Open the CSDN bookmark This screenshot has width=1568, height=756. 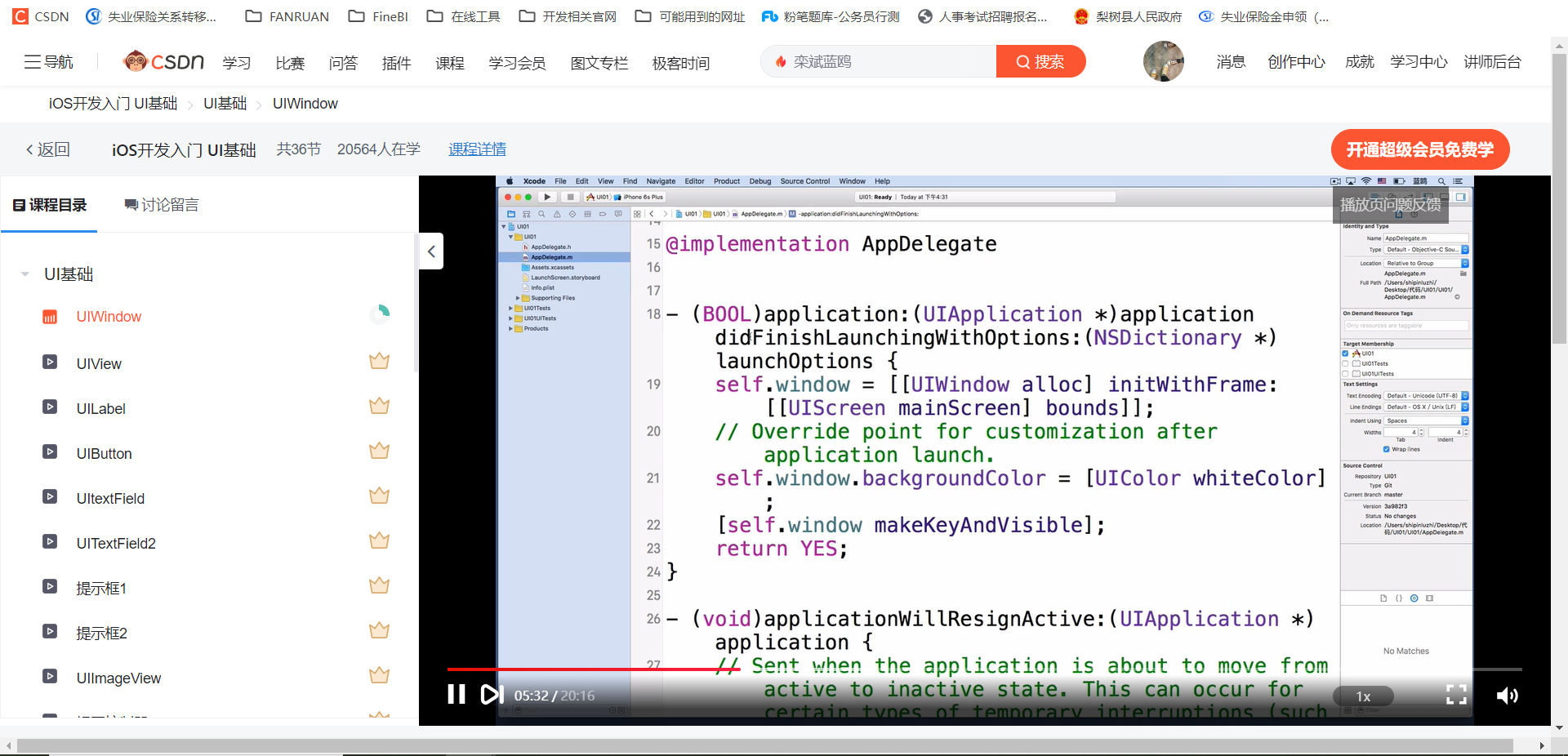(41, 16)
